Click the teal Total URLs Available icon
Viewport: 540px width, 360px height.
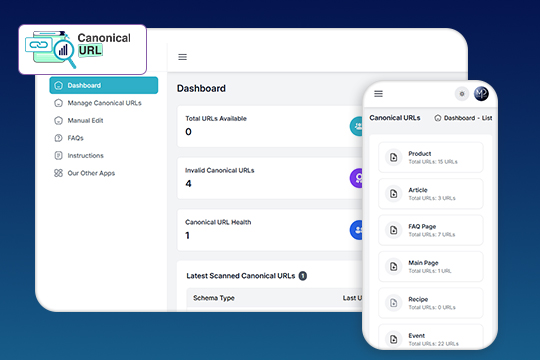357,126
